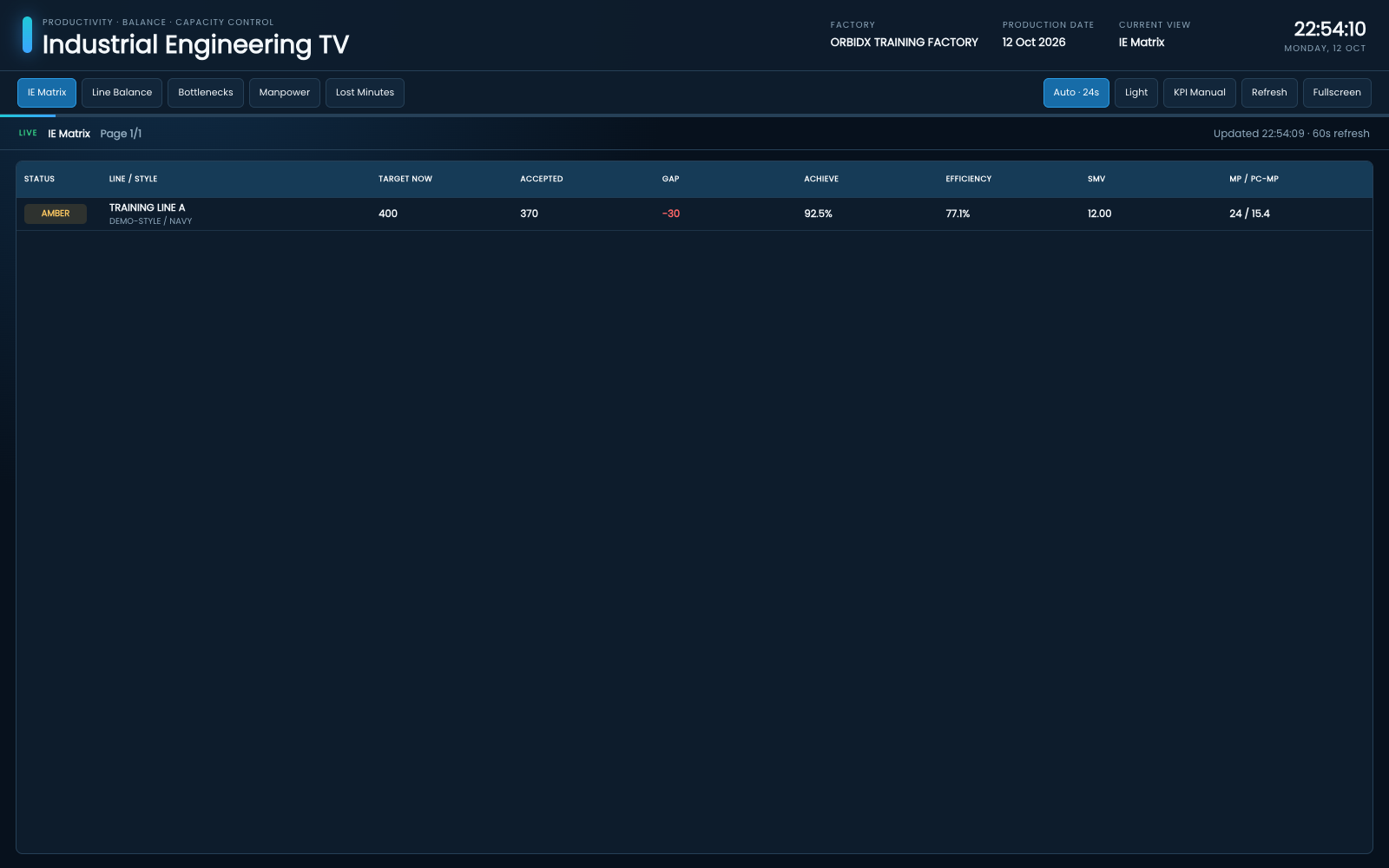Click the Page 1/1 indicator
The image size is (1389, 868).
(121, 134)
